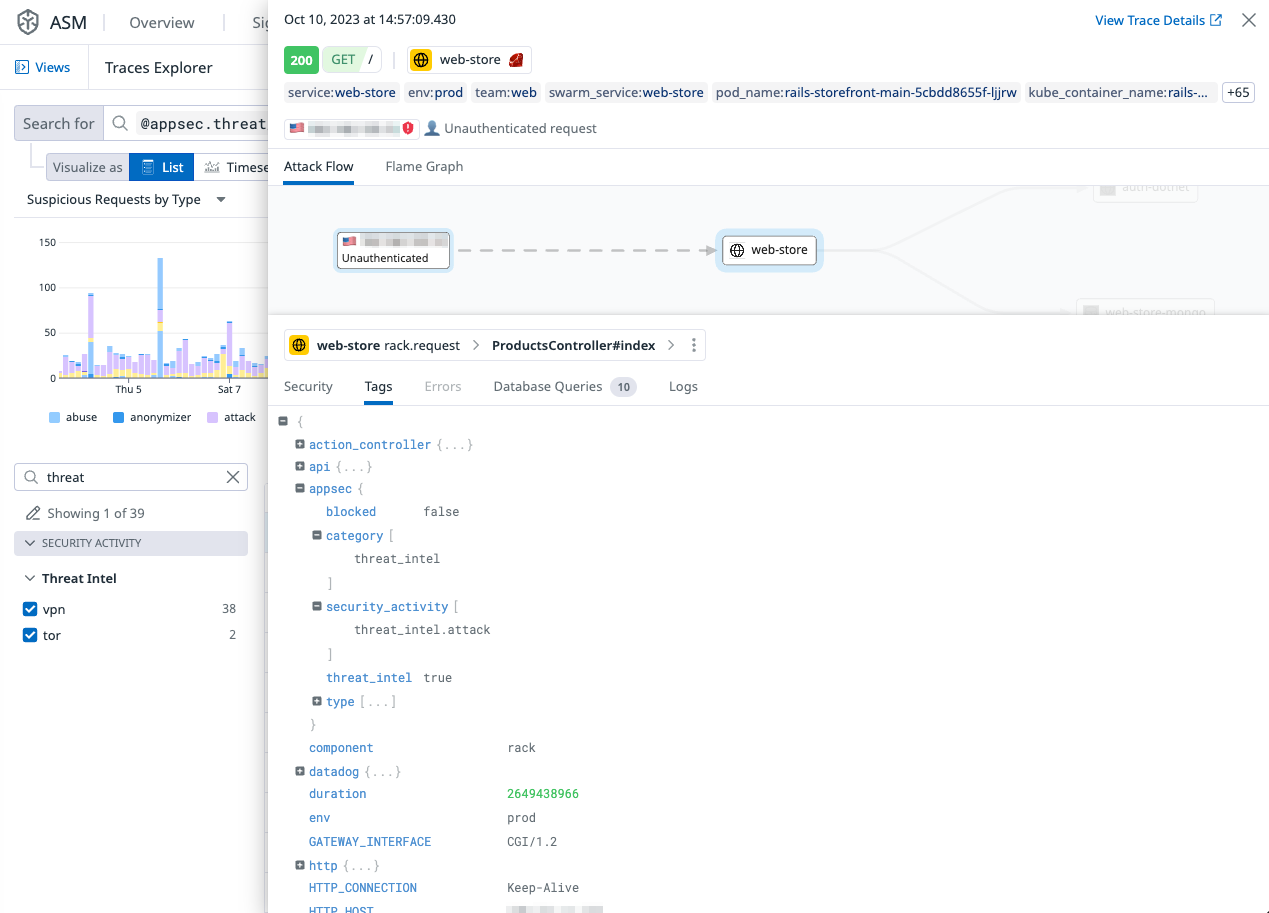
Task: Click the magnifier icon in facet search box
Action: click(31, 477)
